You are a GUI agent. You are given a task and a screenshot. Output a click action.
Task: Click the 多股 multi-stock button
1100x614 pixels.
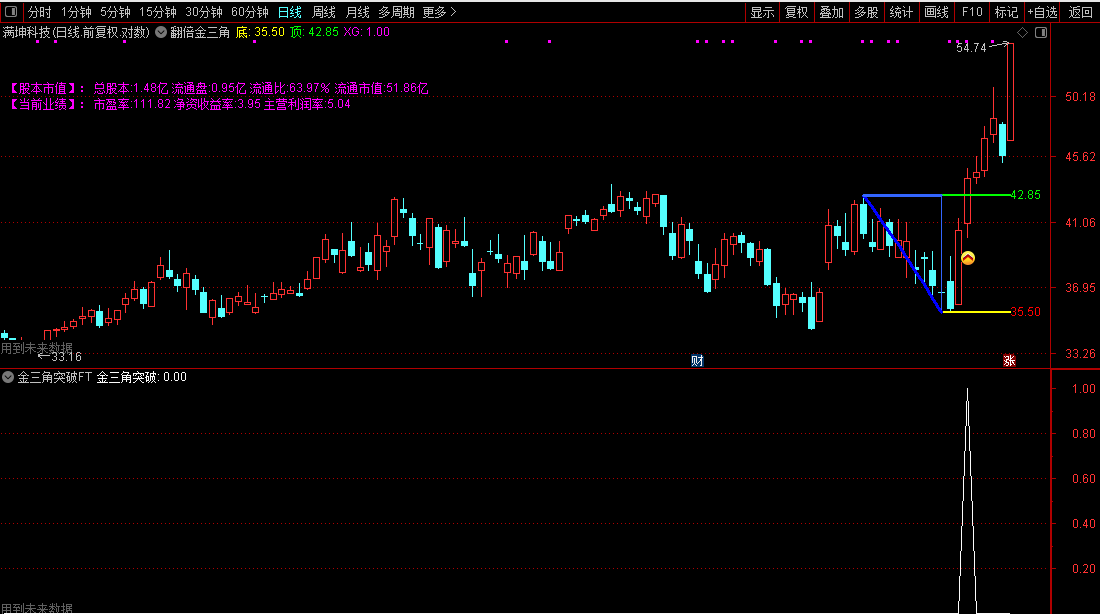click(866, 12)
